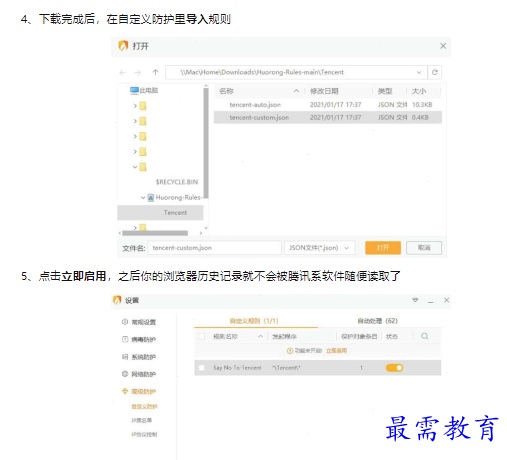
Task: Check the select-all checkbox in the rules header
Action: (x=202, y=336)
